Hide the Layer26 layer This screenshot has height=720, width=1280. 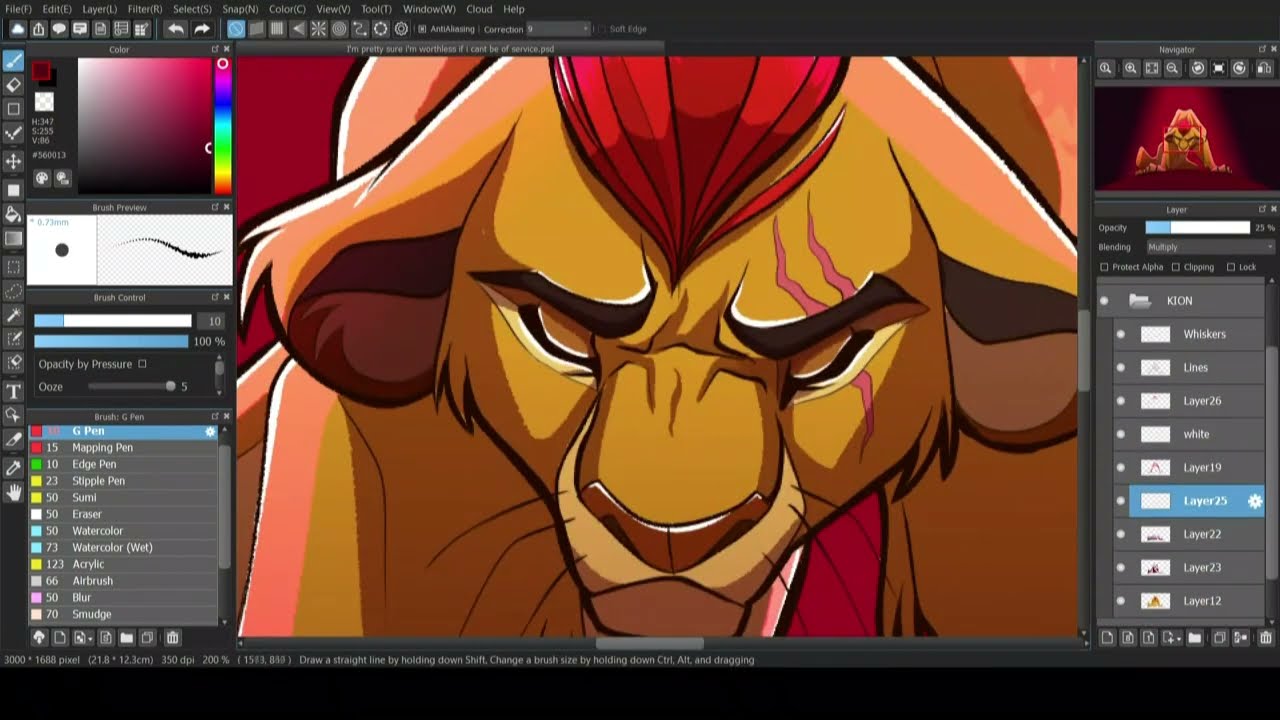[1120, 401]
